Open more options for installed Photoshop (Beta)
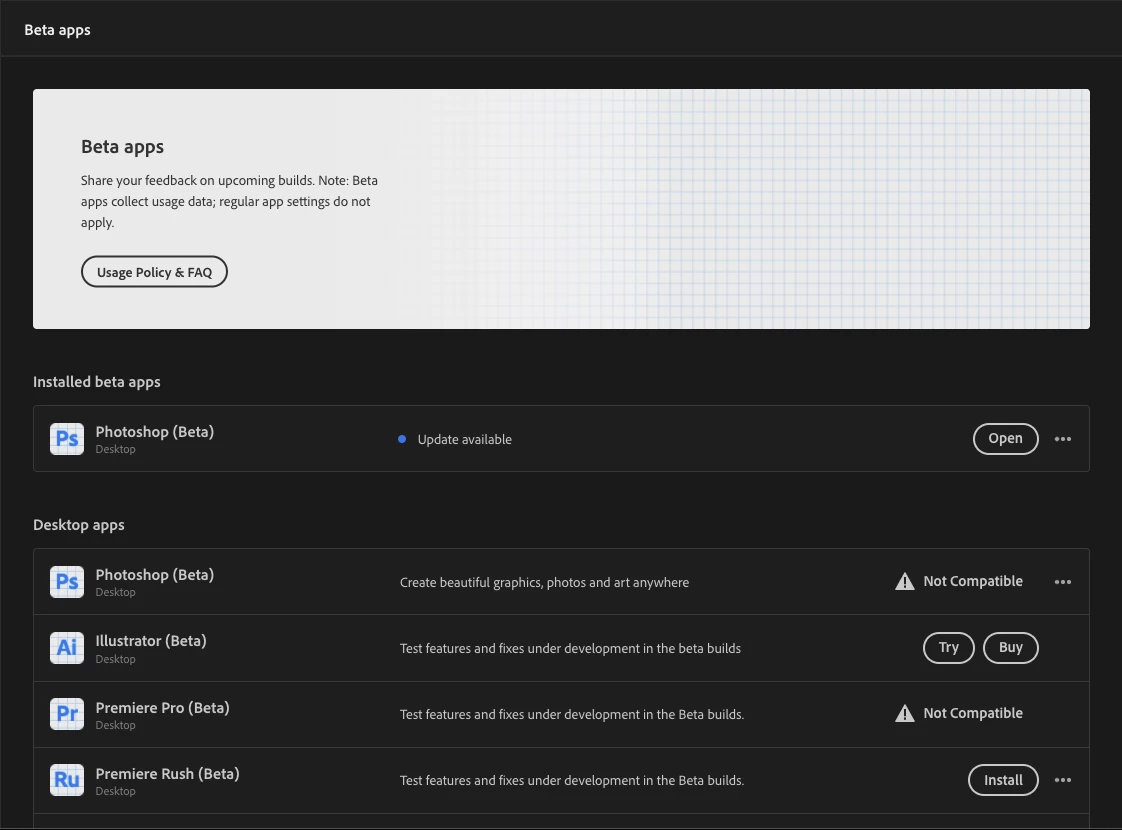The image size is (1122, 830). 1063,439
